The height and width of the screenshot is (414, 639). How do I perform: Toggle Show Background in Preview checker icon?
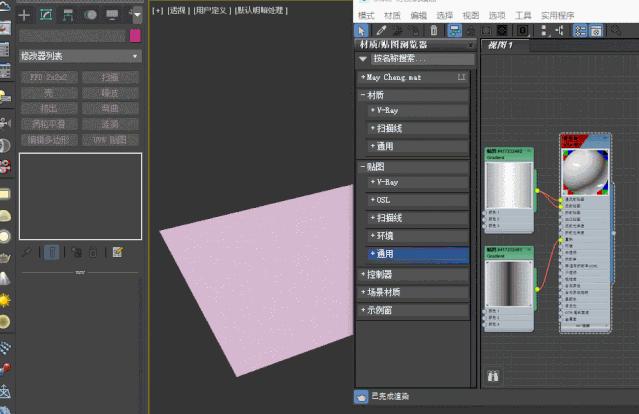pyautogui.click(x=502, y=31)
